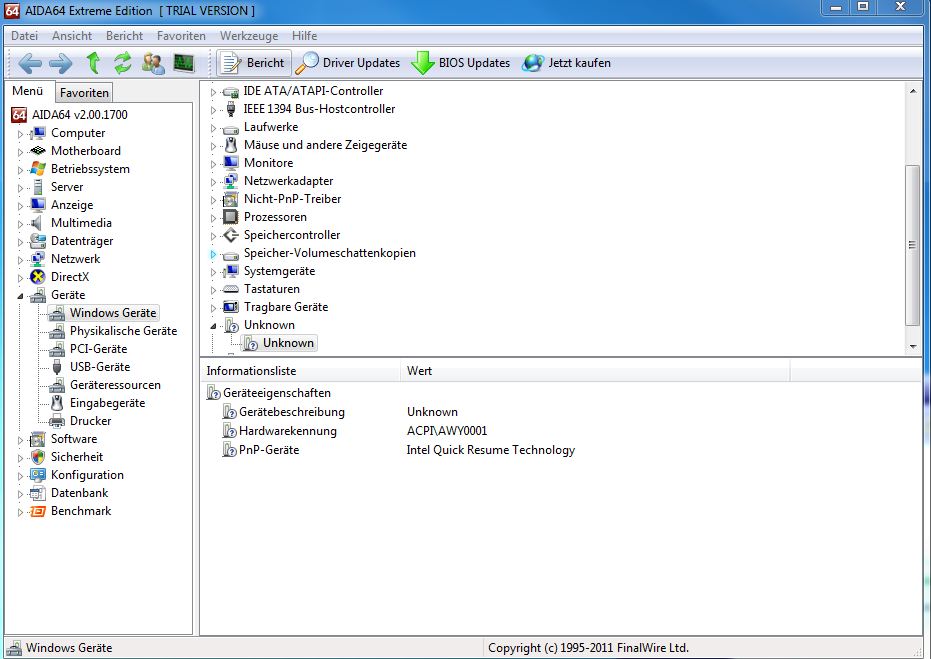This screenshot has width=931, height=659.
Task: Click the green up-level arrow
Action: pos(93,62)
